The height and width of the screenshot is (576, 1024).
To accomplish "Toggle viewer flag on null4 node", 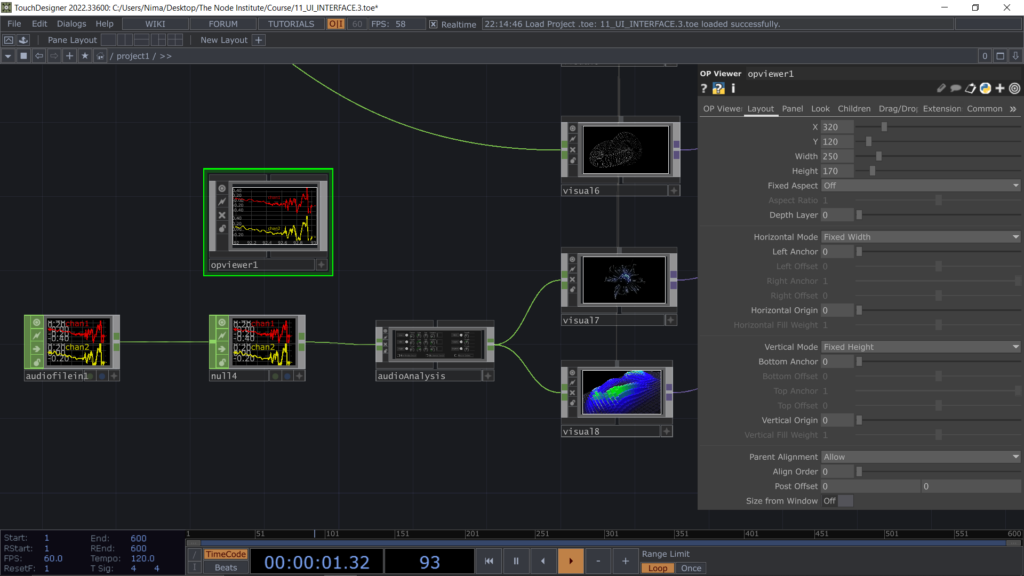I will pos(222,323).
